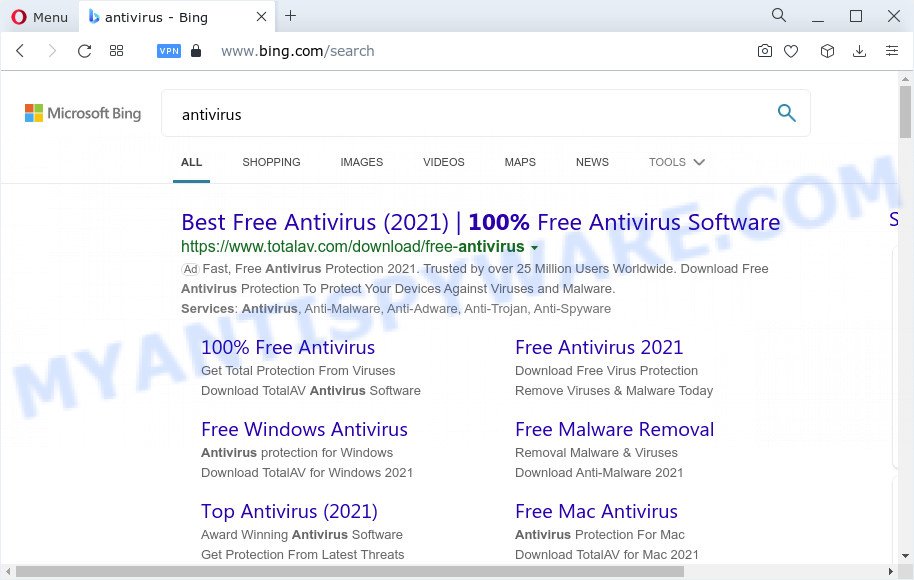Open 100% Free Antivirus sitelink
Image resolution: width=914 pixels, height=580 pixels.
pyautogui.click(x=288, y=347)
